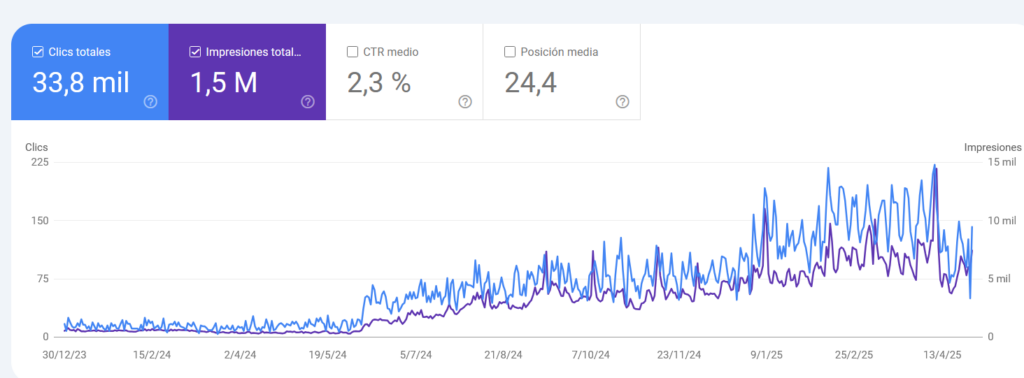This screenshot has height=378, width=1024.
Task: Select the 33,8 mil clicks value
Action: click(x=81, y=82)
